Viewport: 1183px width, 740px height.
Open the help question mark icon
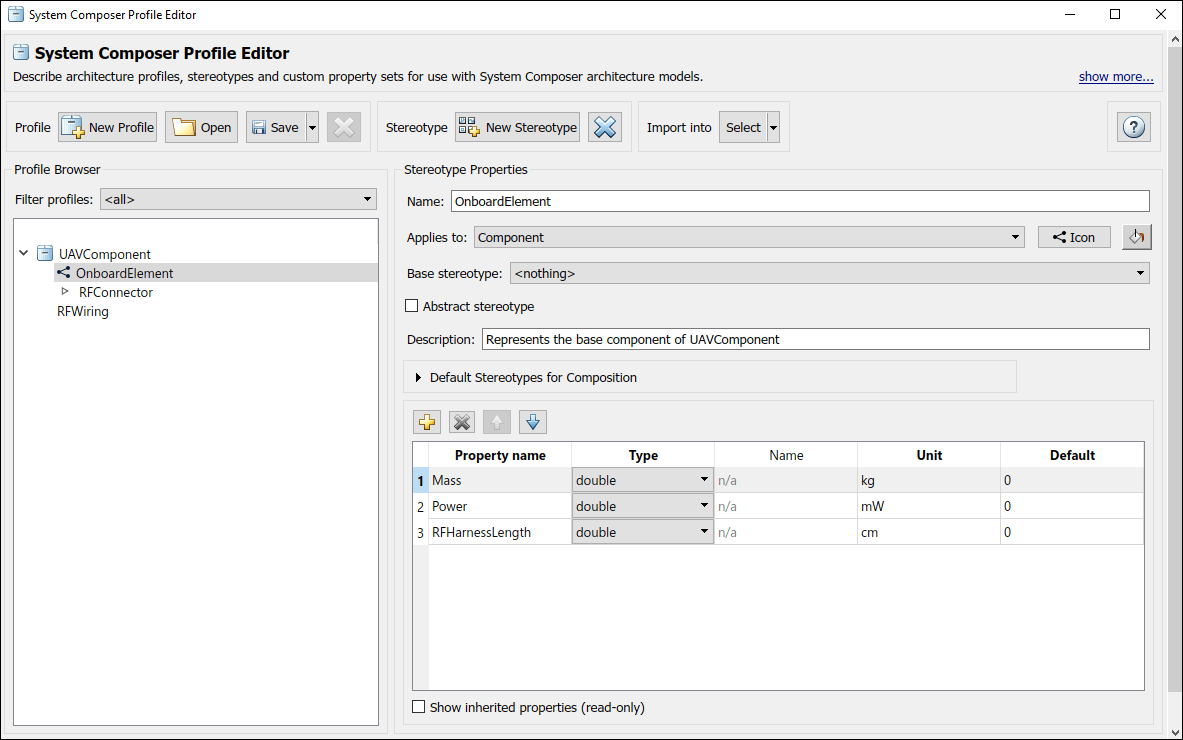1134,127
